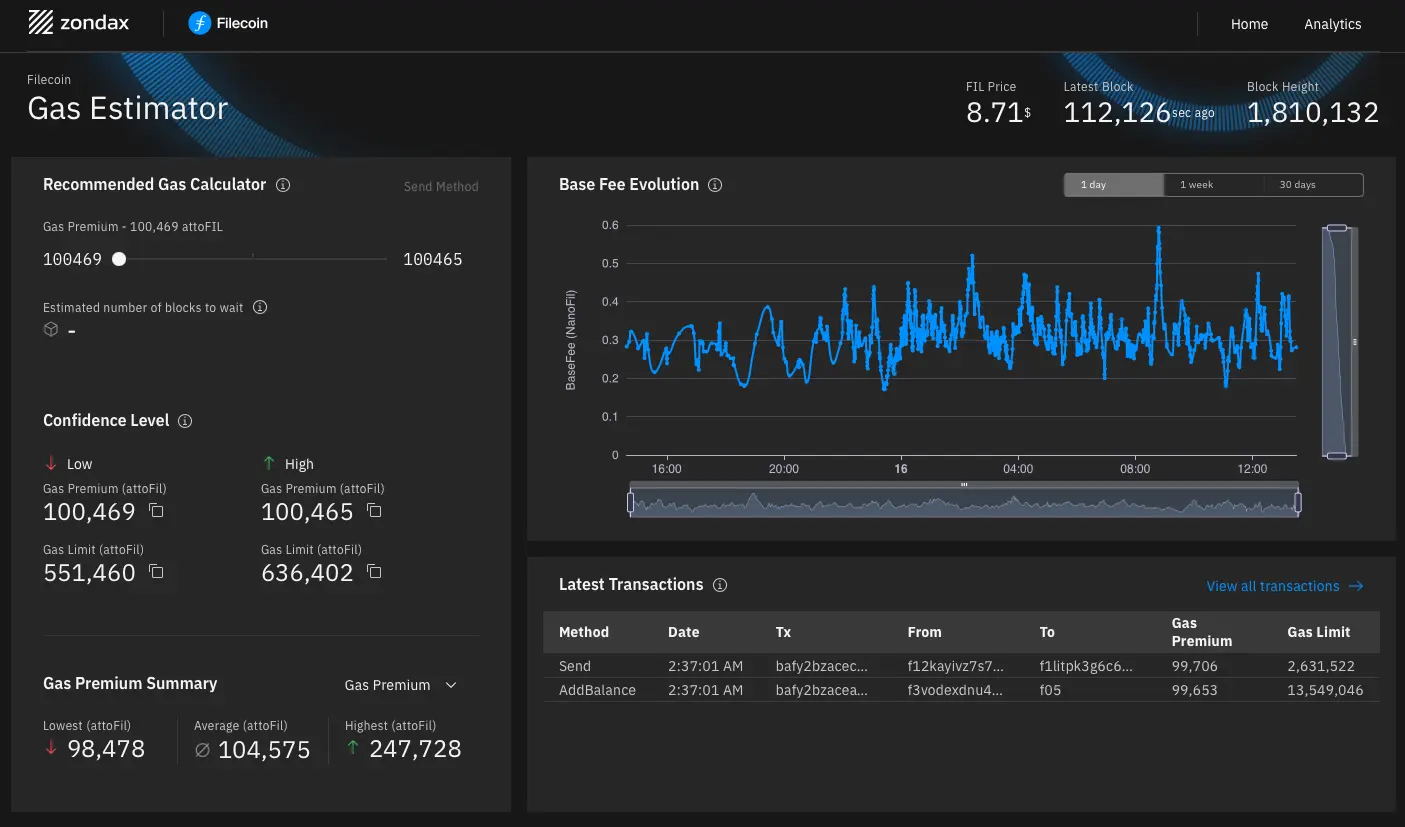Click the gas premium slider handle
Image resolution: width=1405 pixels, height=827 pixels.
coord(119,259)
